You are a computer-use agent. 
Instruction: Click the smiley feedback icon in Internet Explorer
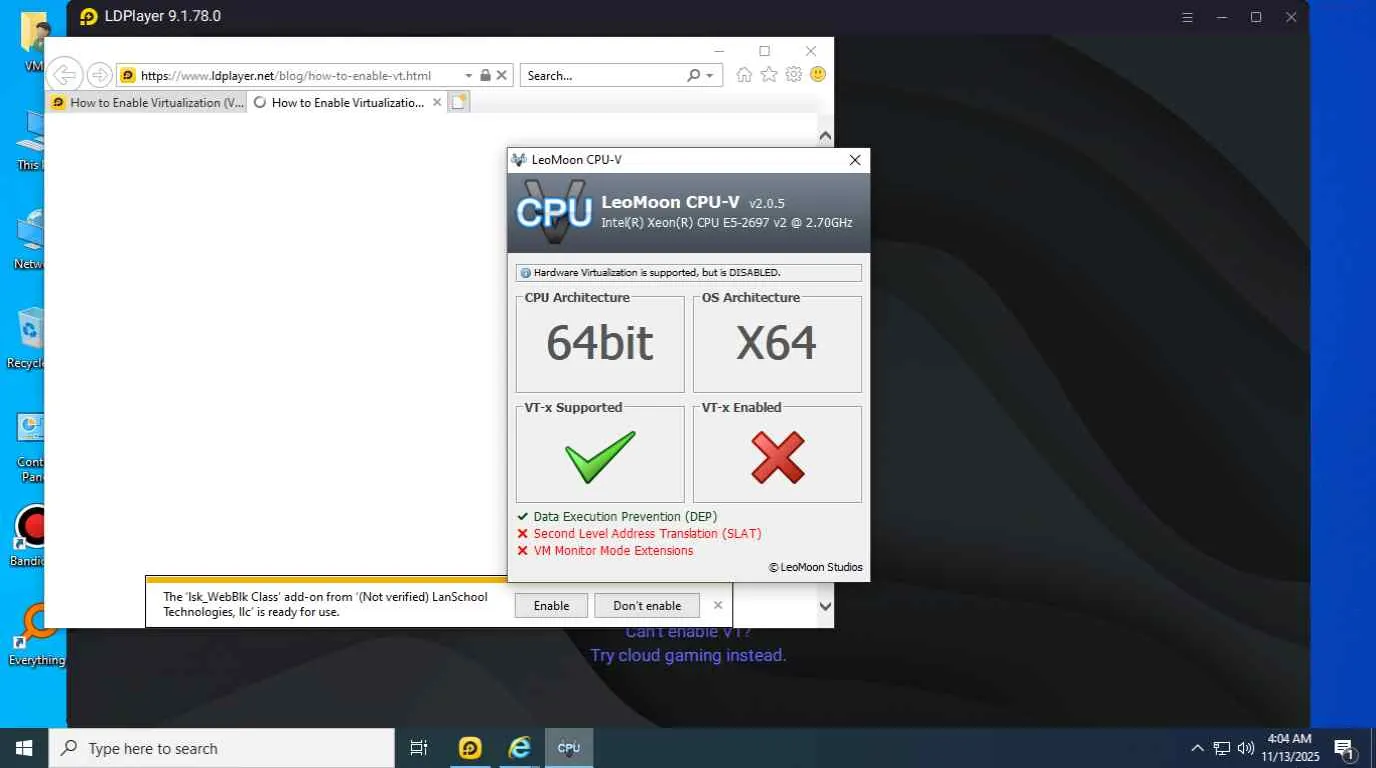(818, 75)
